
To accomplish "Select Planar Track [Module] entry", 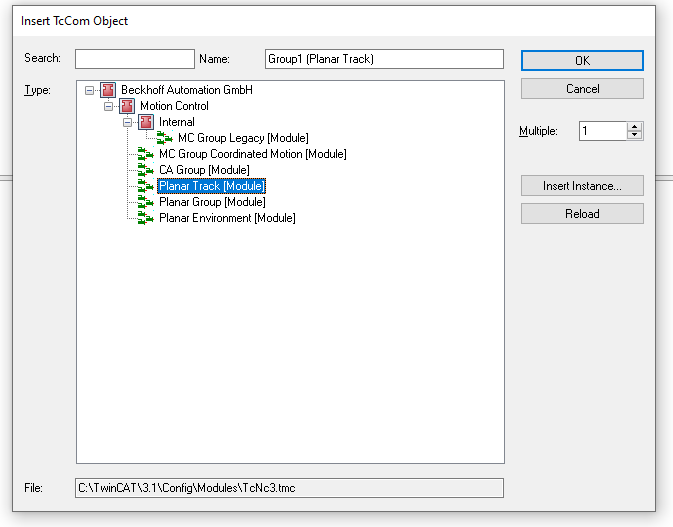I will [x=212, y=186].
